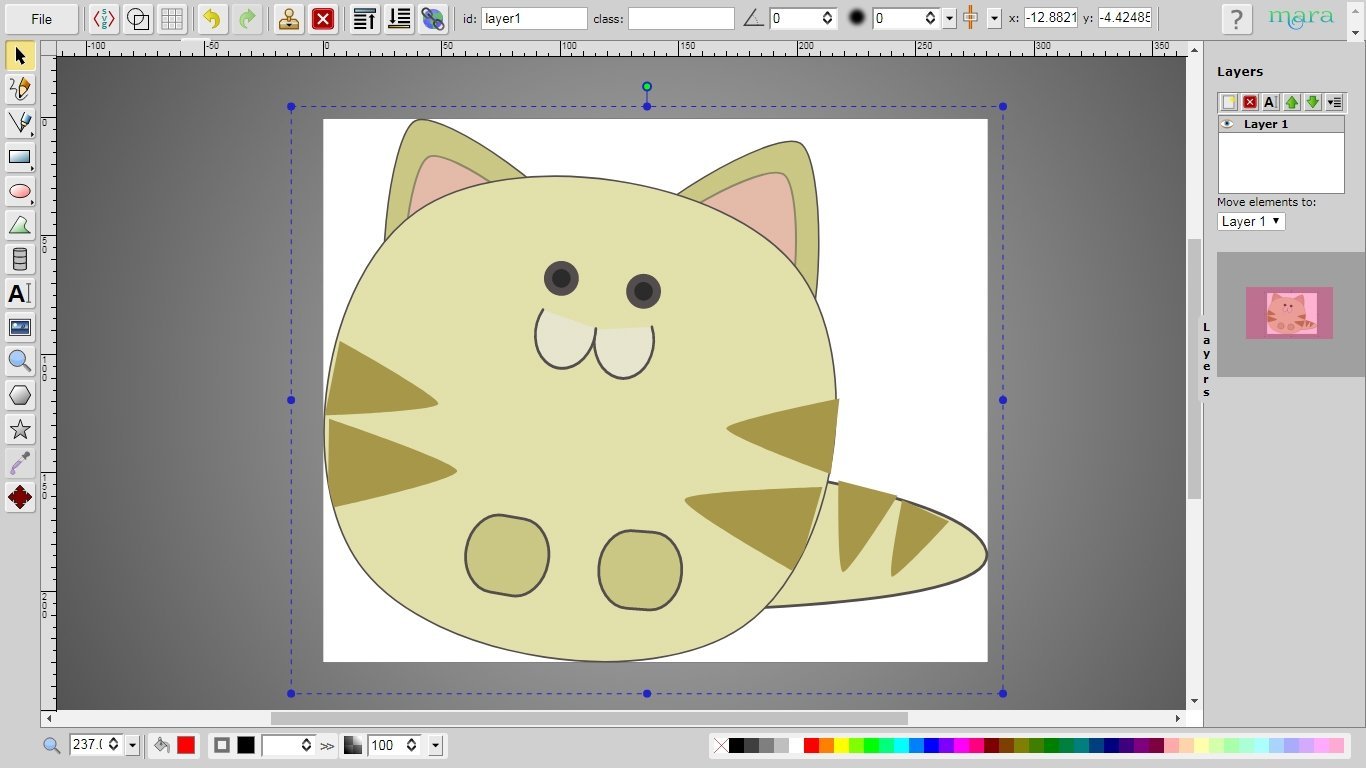Select the Rectangle tool
The height and width of the screenshot is (768, 1366).
click(20, 157)
